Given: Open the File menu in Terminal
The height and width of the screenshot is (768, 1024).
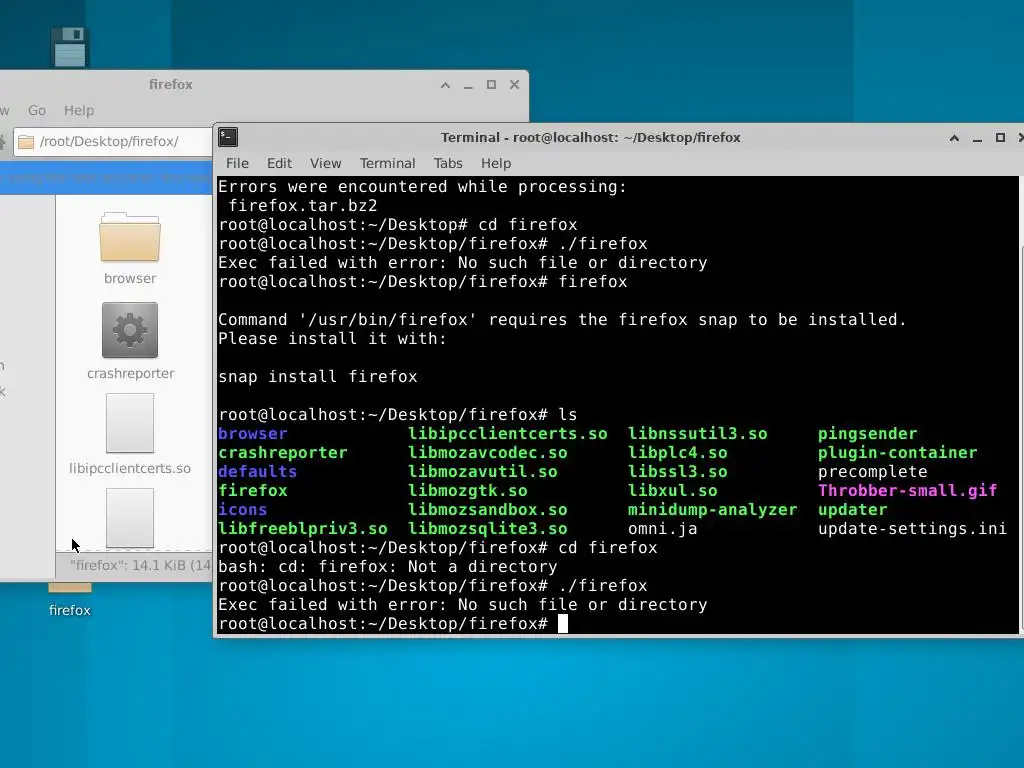Looking at the screenshot, I should [237, 163].
